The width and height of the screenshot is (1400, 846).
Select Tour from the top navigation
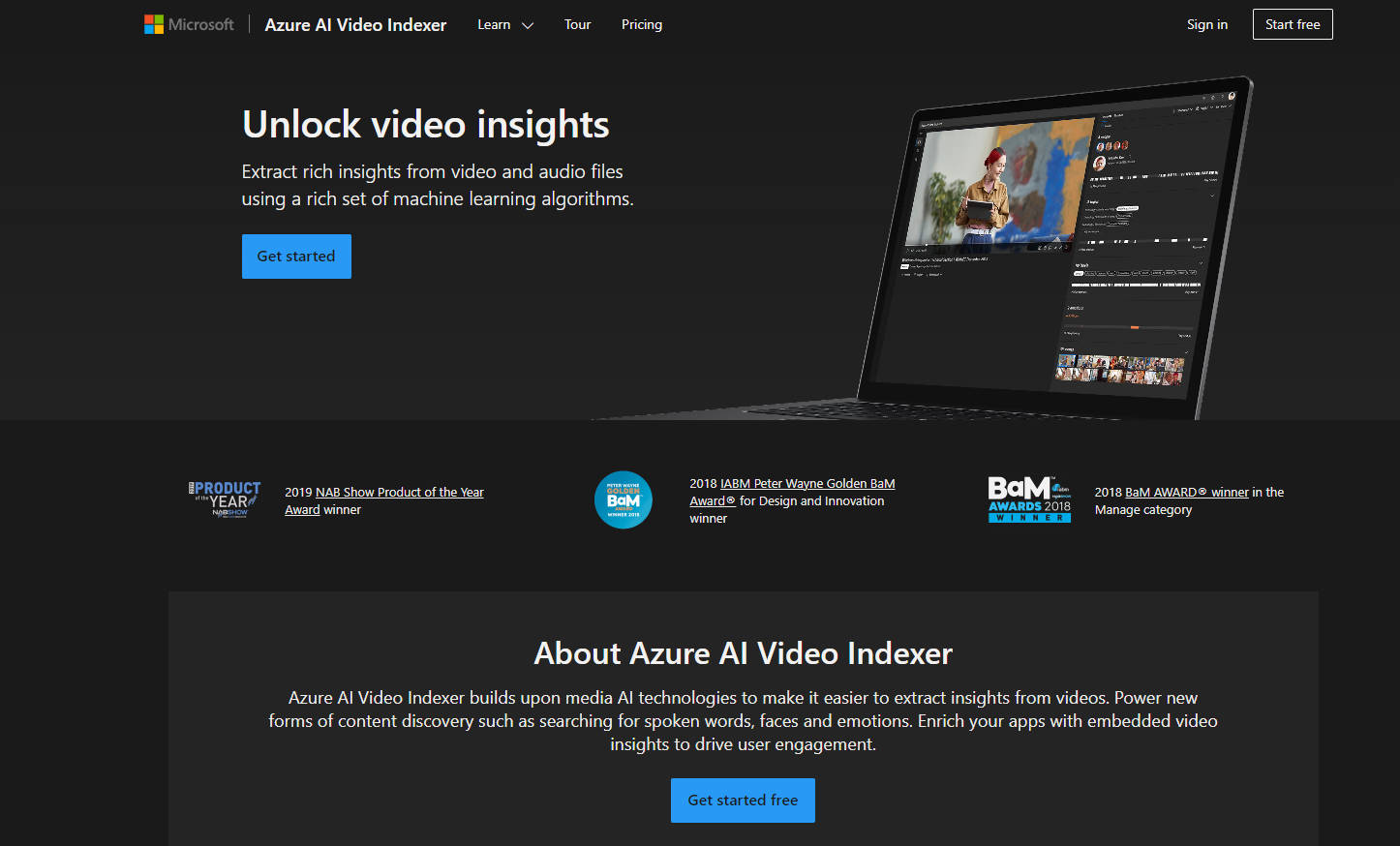point(577,24)
